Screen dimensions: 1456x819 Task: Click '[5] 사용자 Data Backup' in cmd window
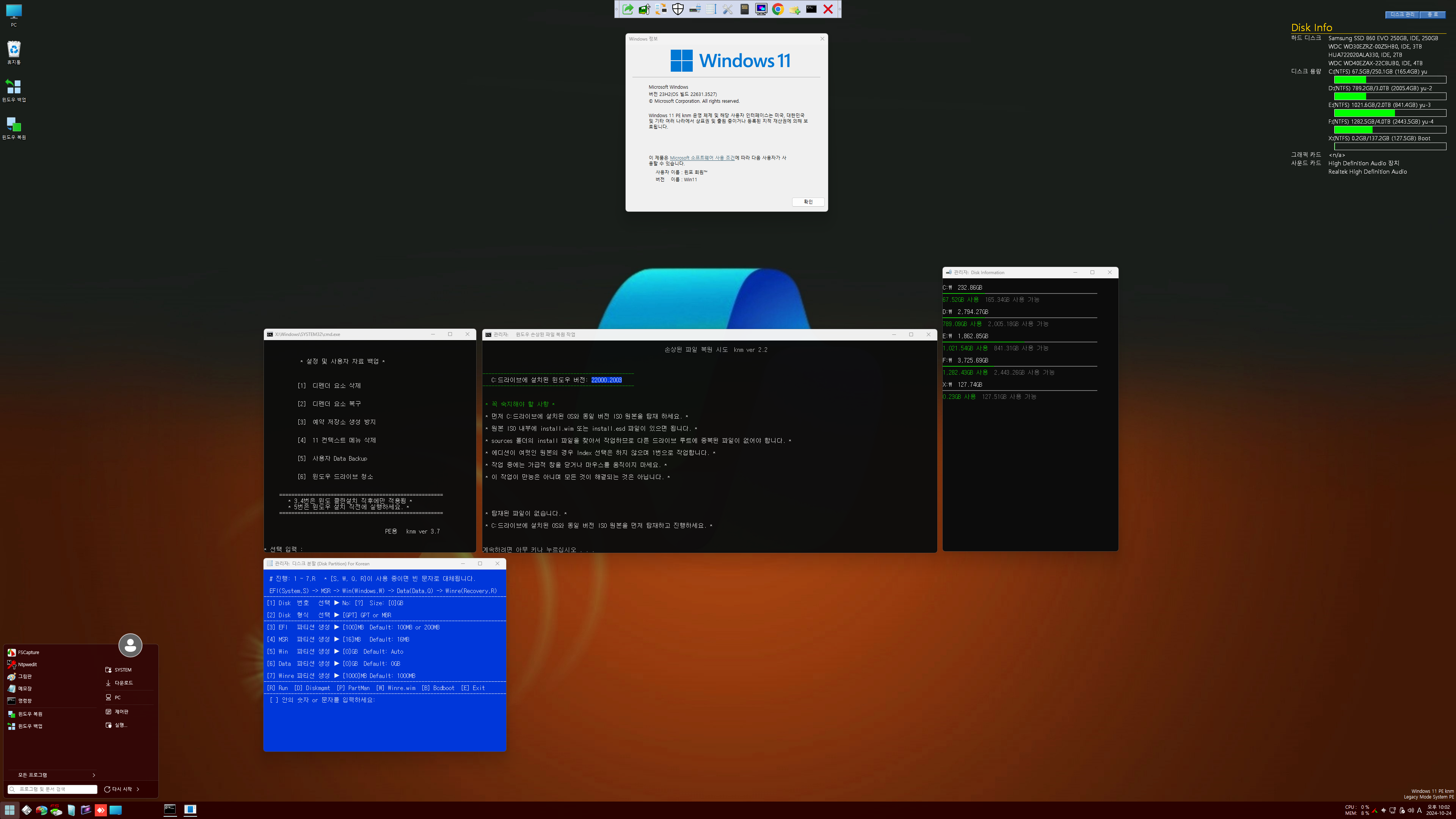pyautogui.click(x=333, y=458)
